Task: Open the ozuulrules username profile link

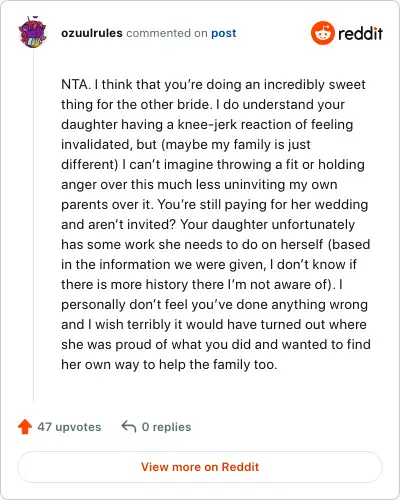Action: coord(92,33)
